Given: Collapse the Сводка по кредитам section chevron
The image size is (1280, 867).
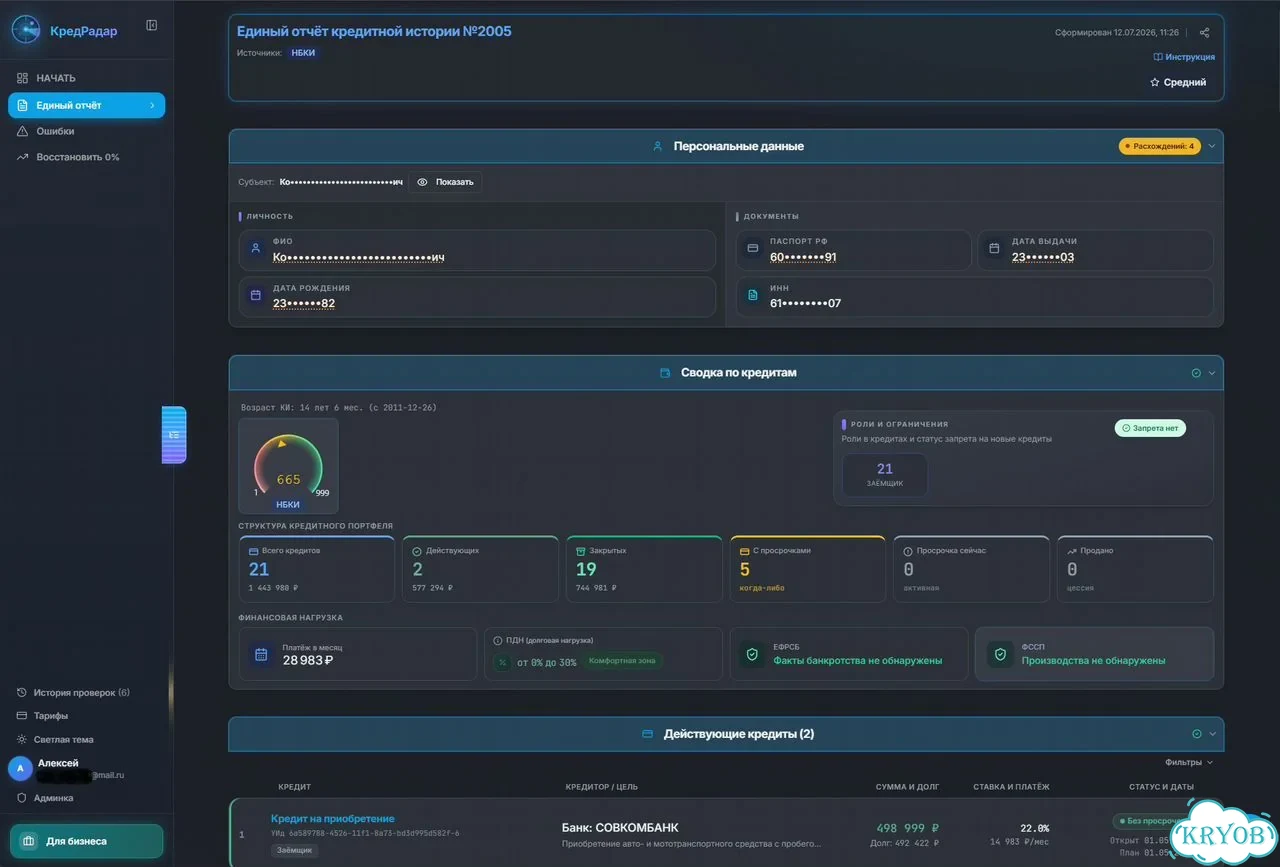Looking at the screenshot, I should click(1212, 373).
